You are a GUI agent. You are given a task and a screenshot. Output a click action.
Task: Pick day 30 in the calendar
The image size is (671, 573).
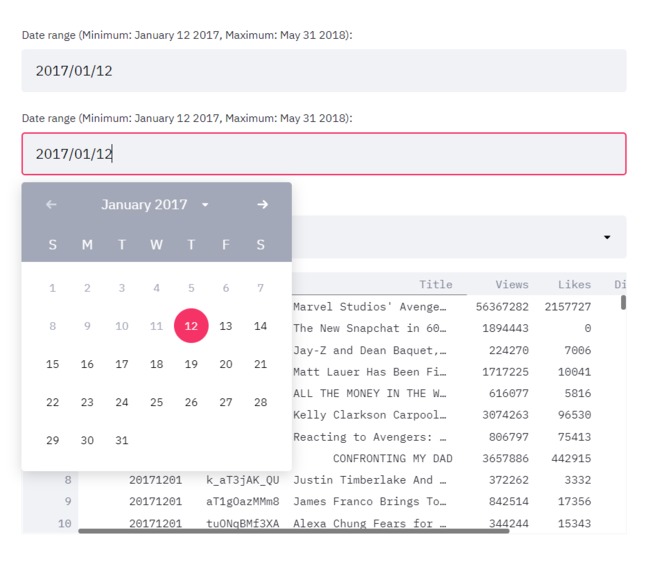click(x=87, y=440)
